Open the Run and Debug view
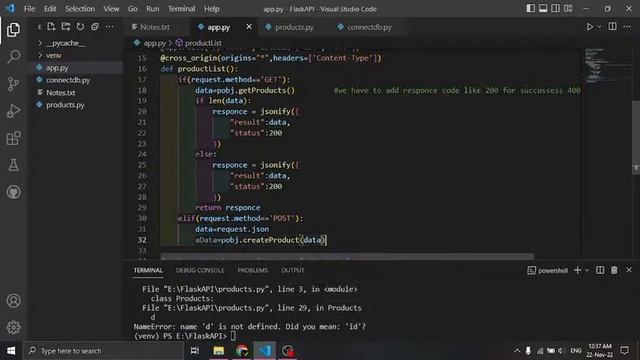Image resolution: width=640 pixels, height=360 pixels. pos(13,111)
